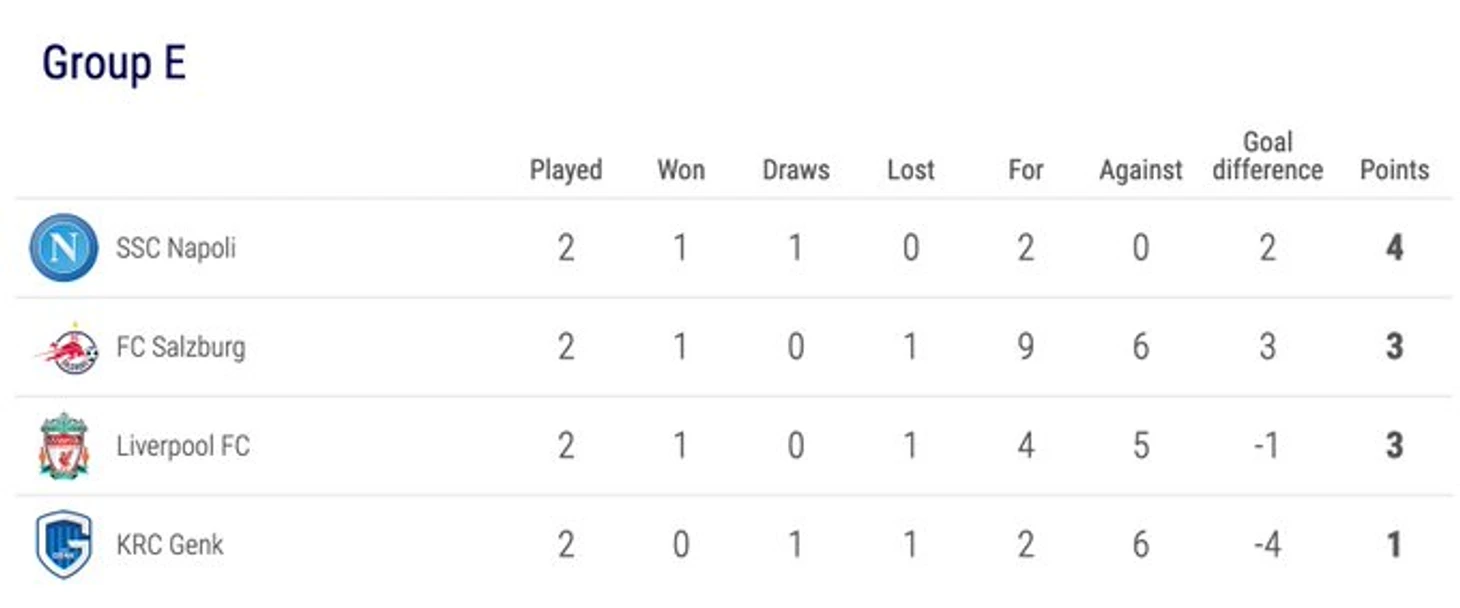Click the KRC Genk shield logo
Screen dimensions: 1460x608
(64, 544)
